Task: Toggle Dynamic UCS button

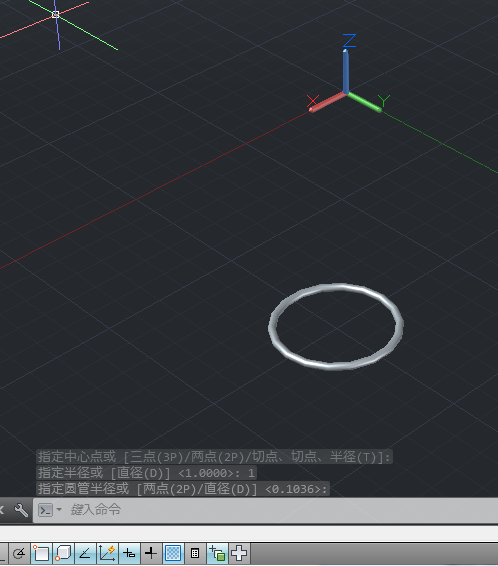Action: [x=107, y=553]
